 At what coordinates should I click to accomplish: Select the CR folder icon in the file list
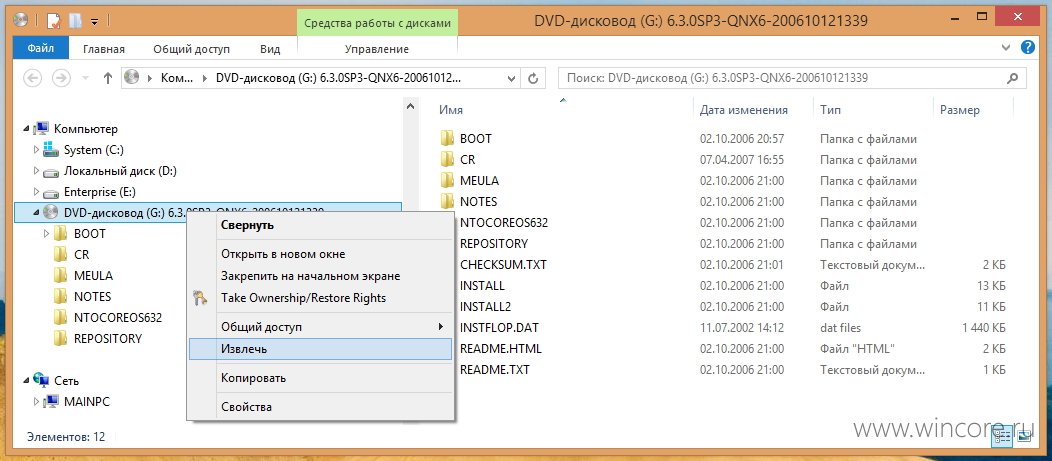[x=448, y=159]
